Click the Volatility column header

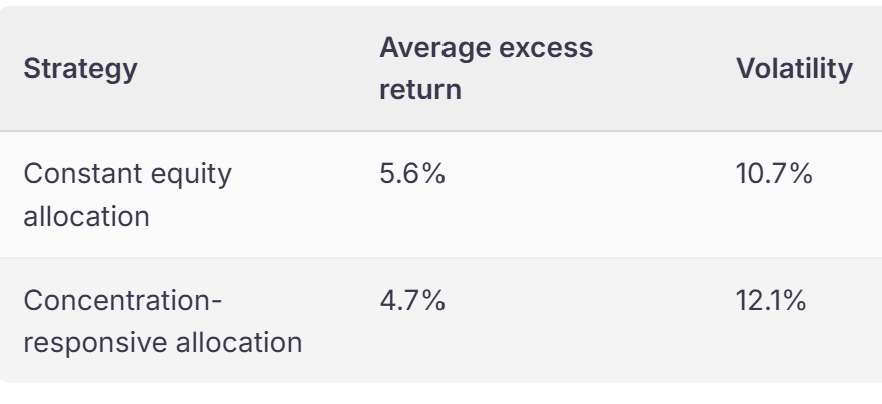pos(794,69)
